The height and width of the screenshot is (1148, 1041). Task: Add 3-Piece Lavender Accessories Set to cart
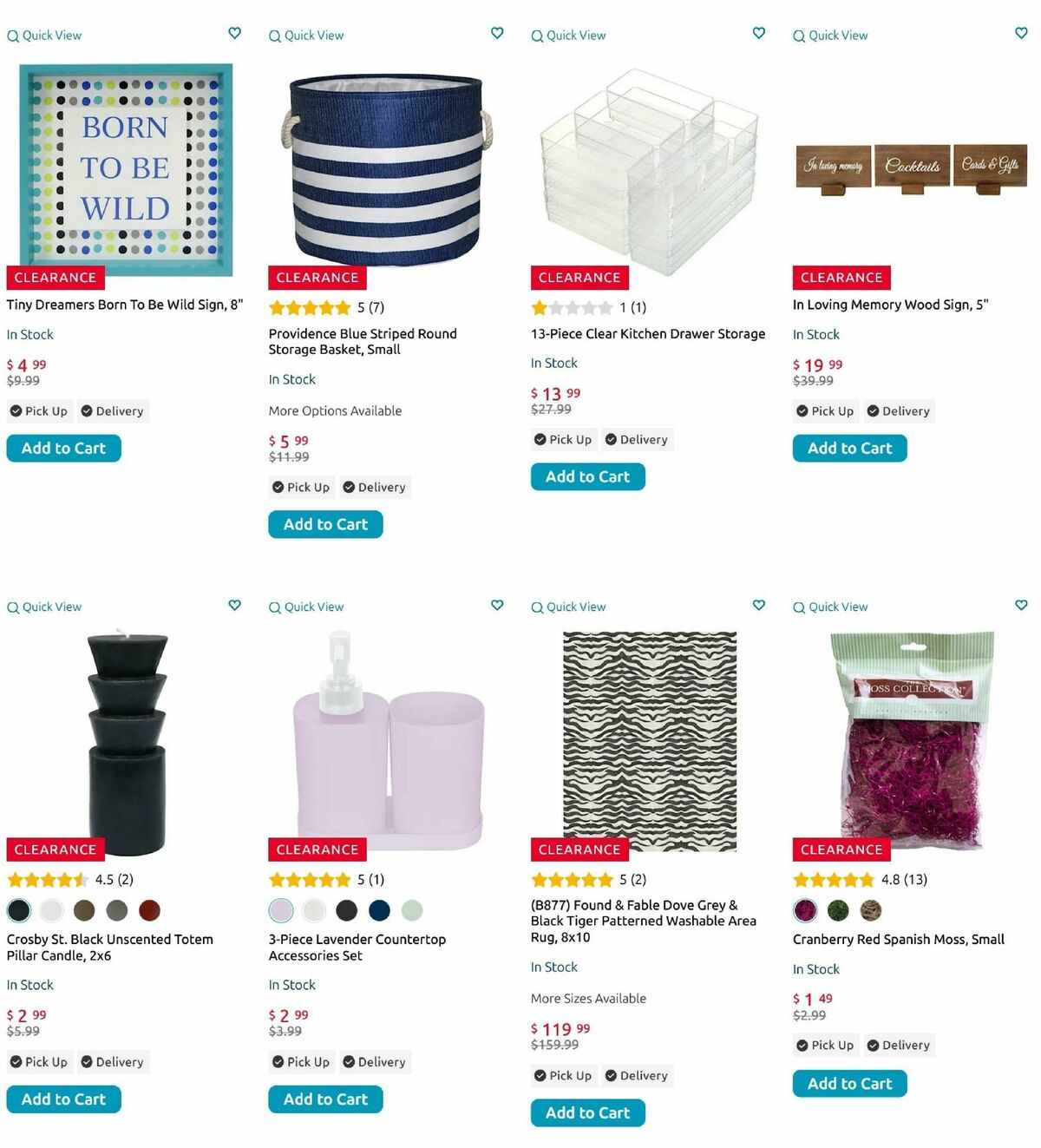pos(325,1099)
